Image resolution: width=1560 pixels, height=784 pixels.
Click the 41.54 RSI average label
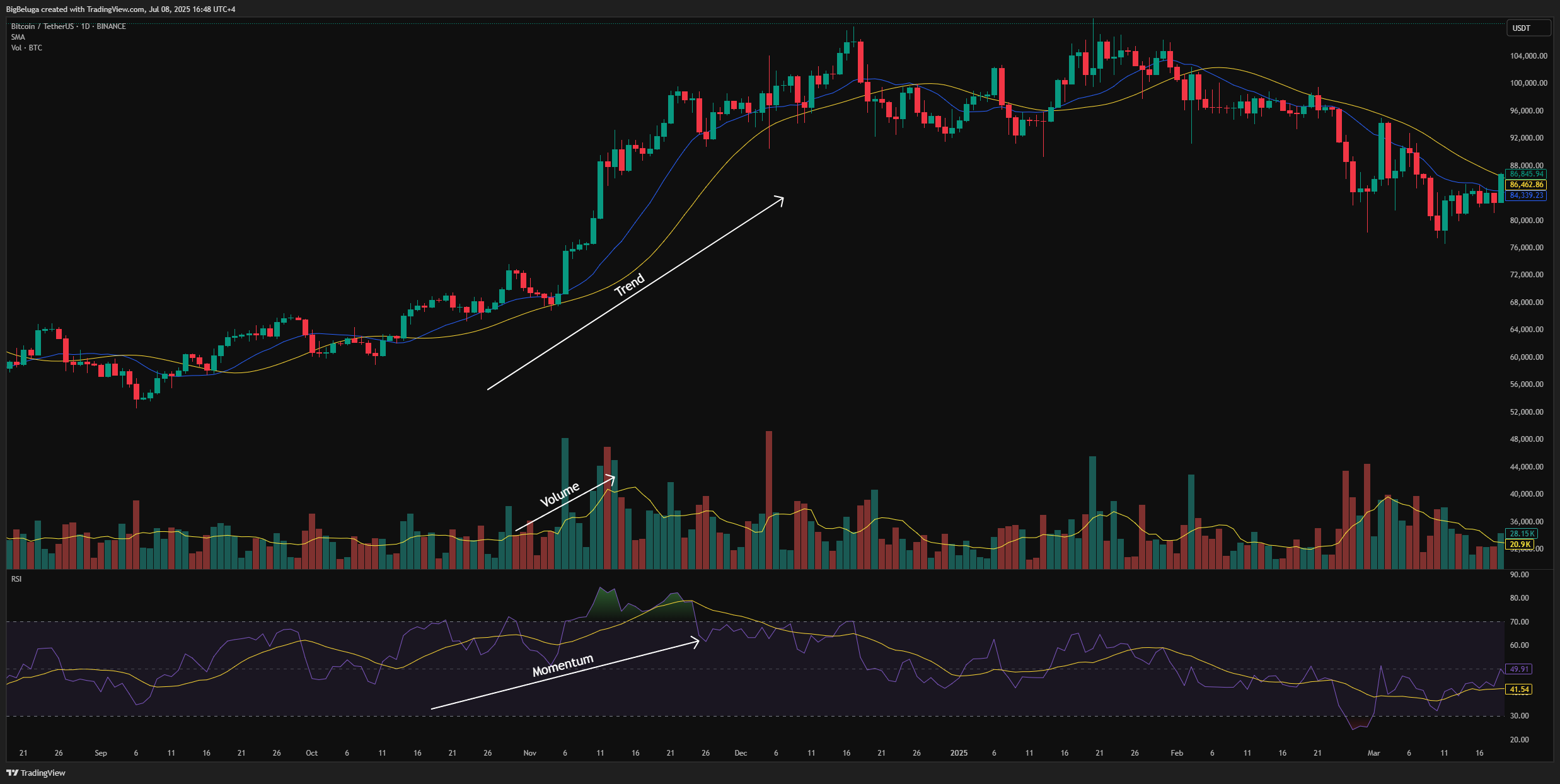(1519, 689)
